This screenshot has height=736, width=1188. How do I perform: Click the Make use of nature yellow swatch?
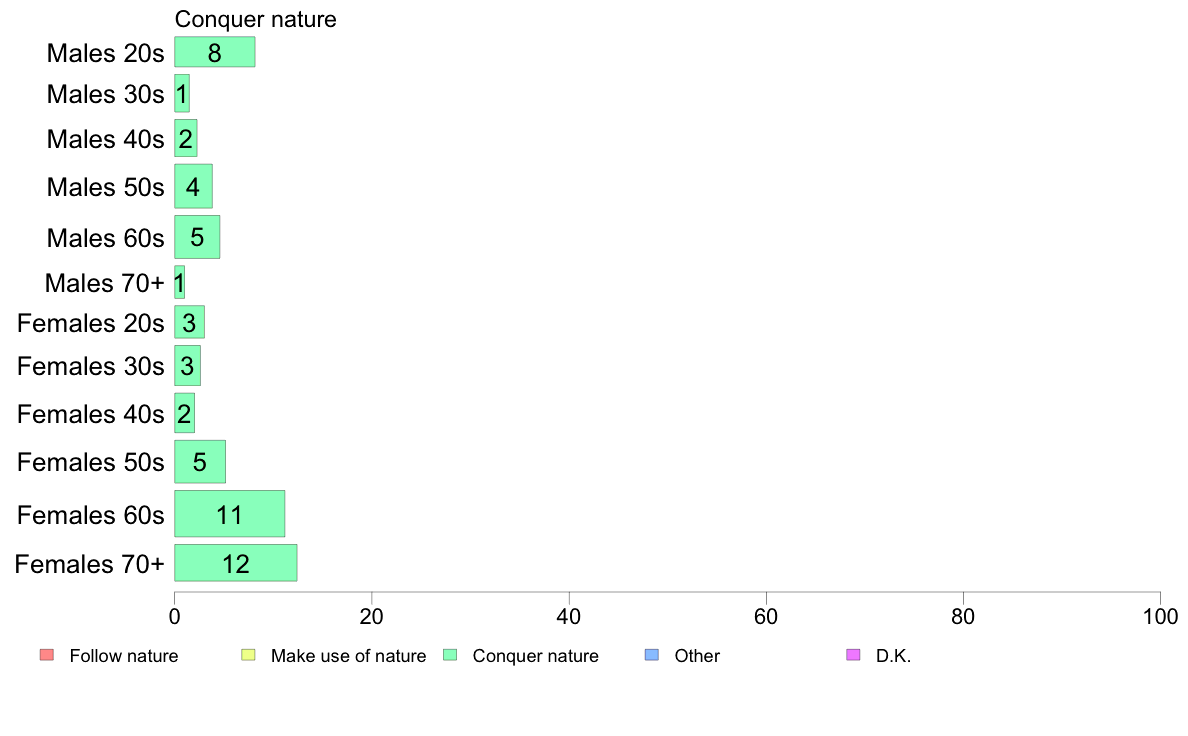point(249,655)
